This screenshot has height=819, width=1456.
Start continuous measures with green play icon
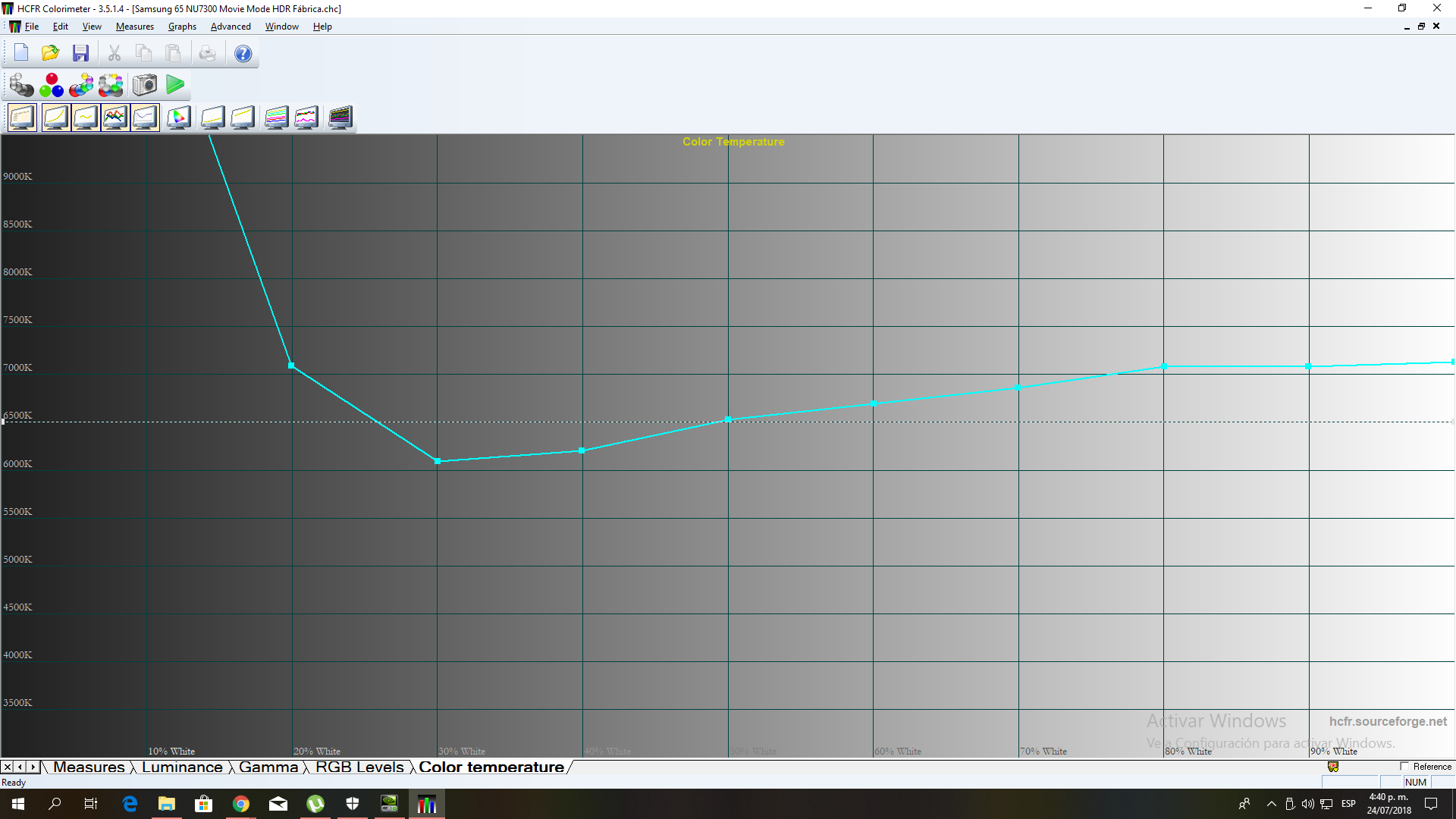pos(175,85)
